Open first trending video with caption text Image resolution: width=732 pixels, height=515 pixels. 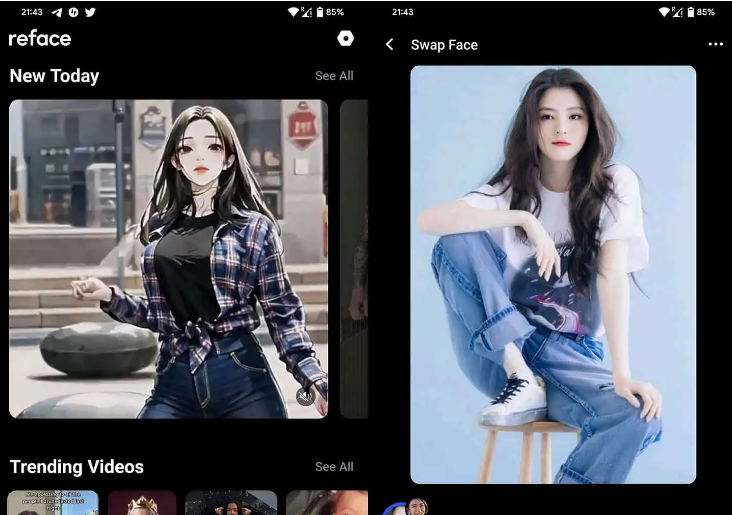(53, 502)
